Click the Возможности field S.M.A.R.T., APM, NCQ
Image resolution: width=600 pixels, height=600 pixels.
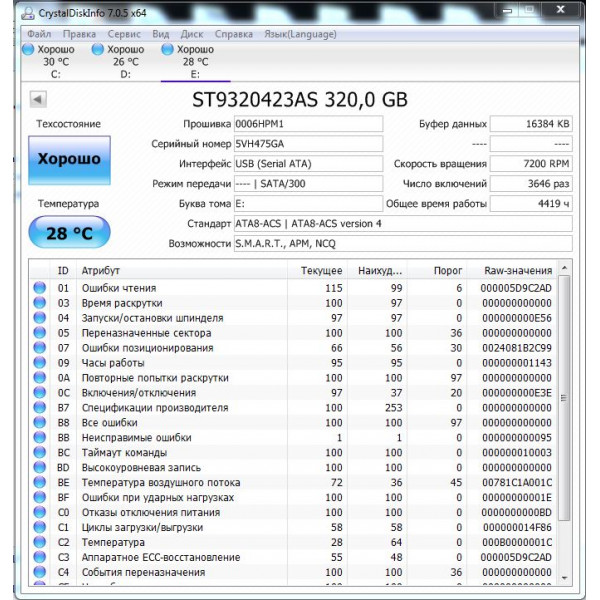click(x=403, y=243)
